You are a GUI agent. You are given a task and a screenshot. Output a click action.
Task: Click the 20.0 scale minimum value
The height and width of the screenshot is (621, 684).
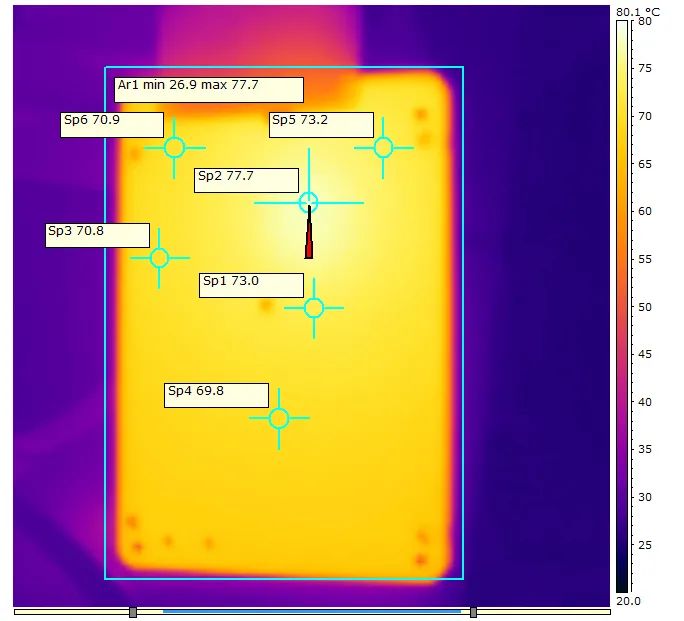click(x=628, y=600)
